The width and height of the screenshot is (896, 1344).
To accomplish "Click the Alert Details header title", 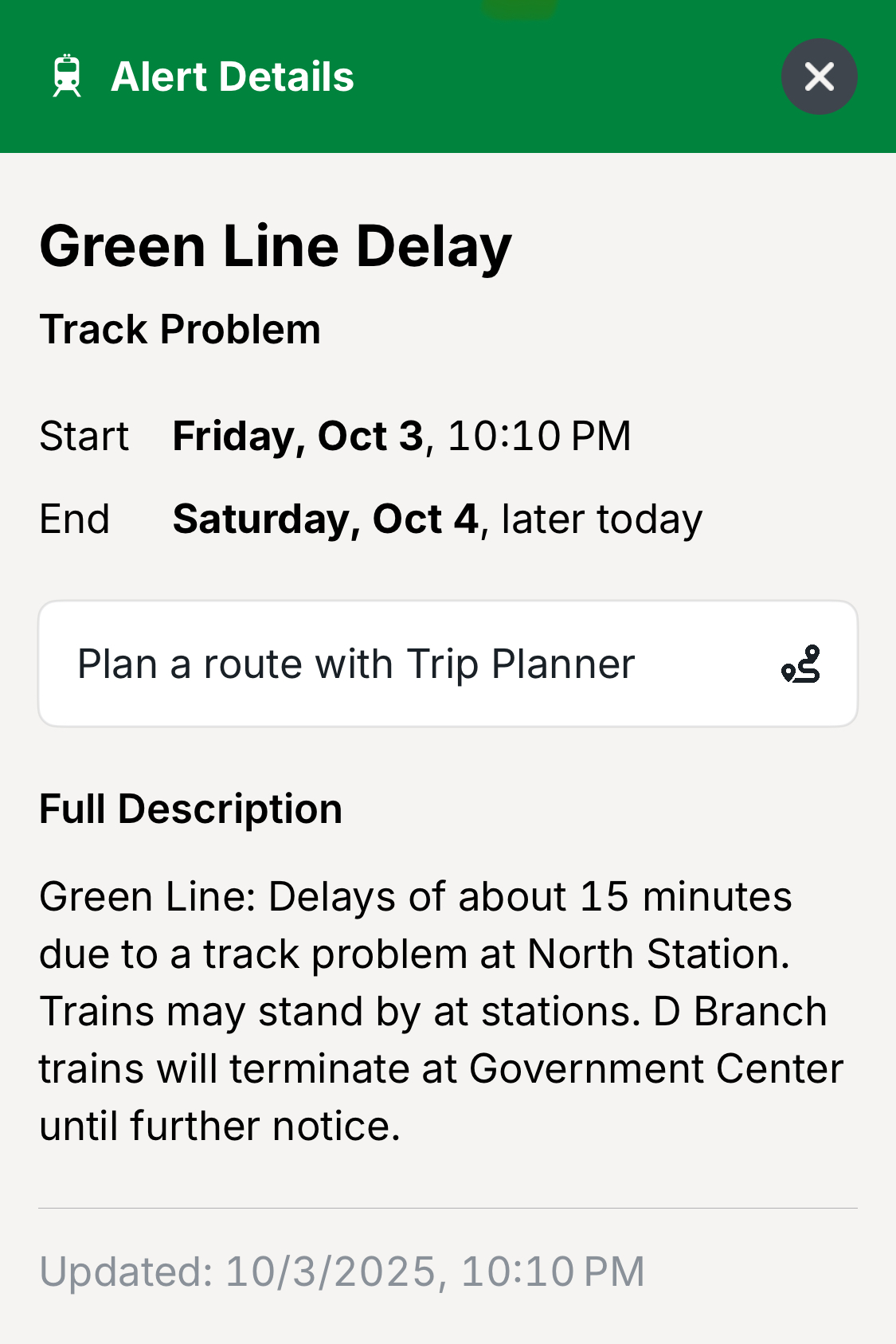I will point(233,76).
